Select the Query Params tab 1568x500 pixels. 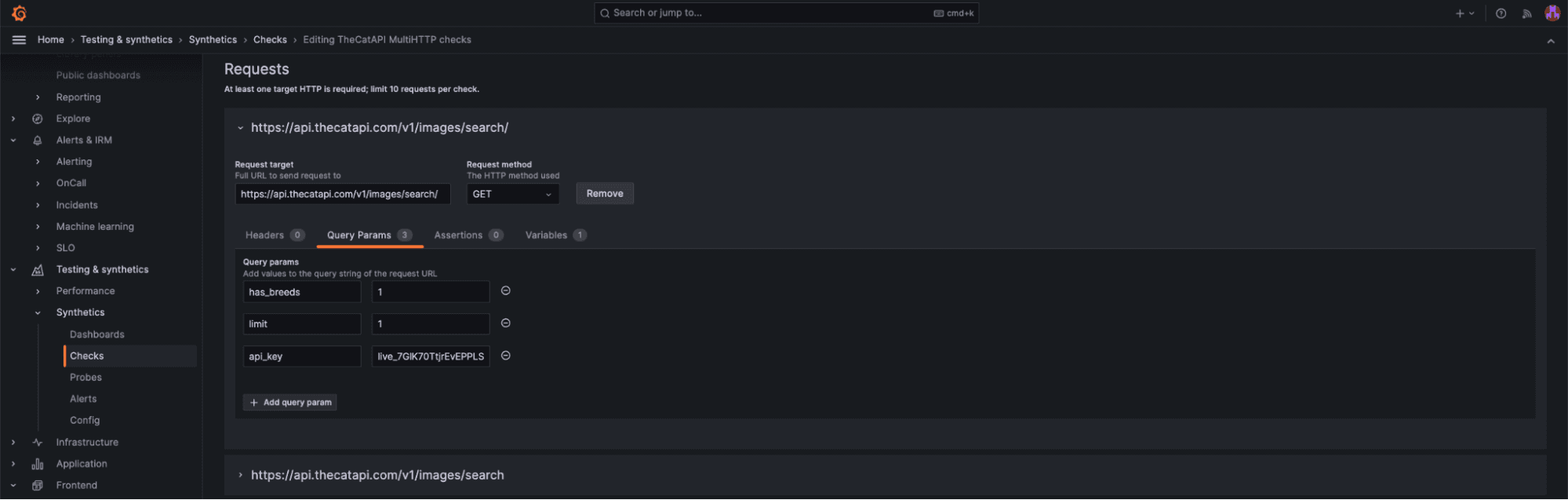click(x=369, y=235)
